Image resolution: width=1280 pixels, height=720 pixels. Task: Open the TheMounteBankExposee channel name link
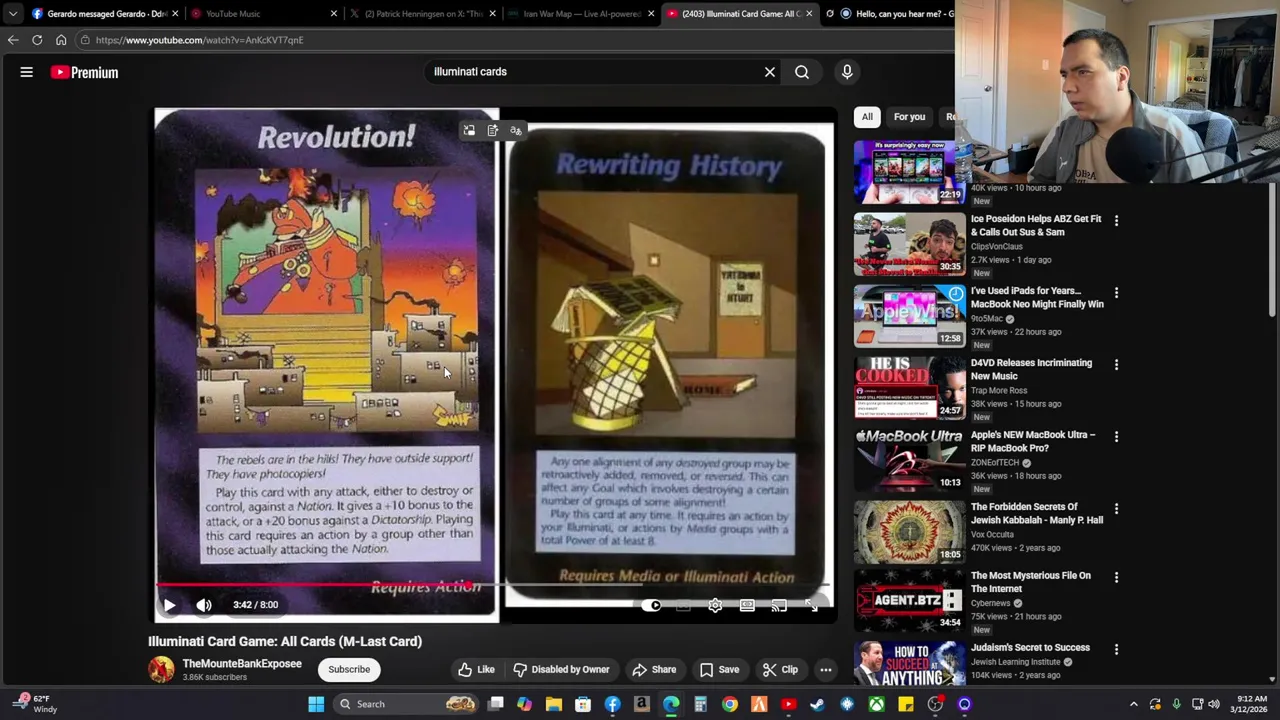242,664
